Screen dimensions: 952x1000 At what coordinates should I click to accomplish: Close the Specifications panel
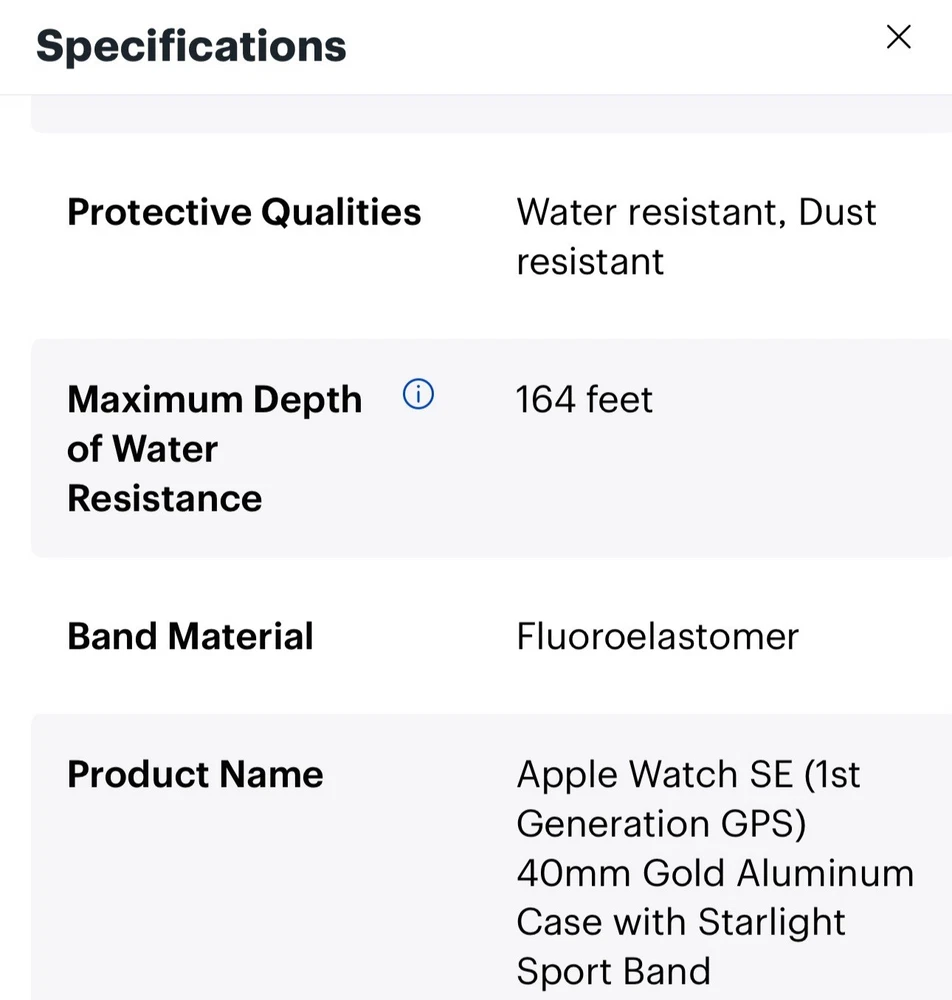tap(898, 38)
